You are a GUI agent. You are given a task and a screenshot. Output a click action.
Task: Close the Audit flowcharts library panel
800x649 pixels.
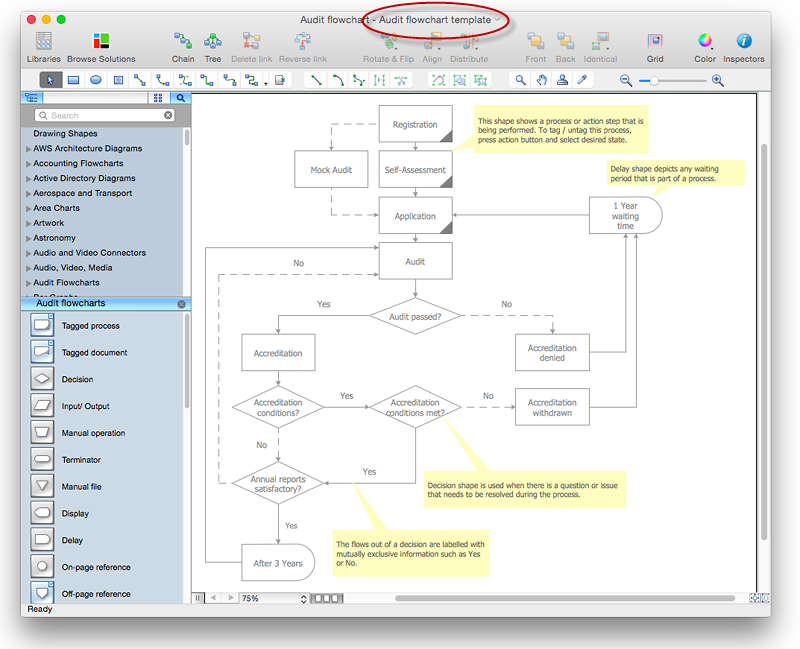(181, 304)
